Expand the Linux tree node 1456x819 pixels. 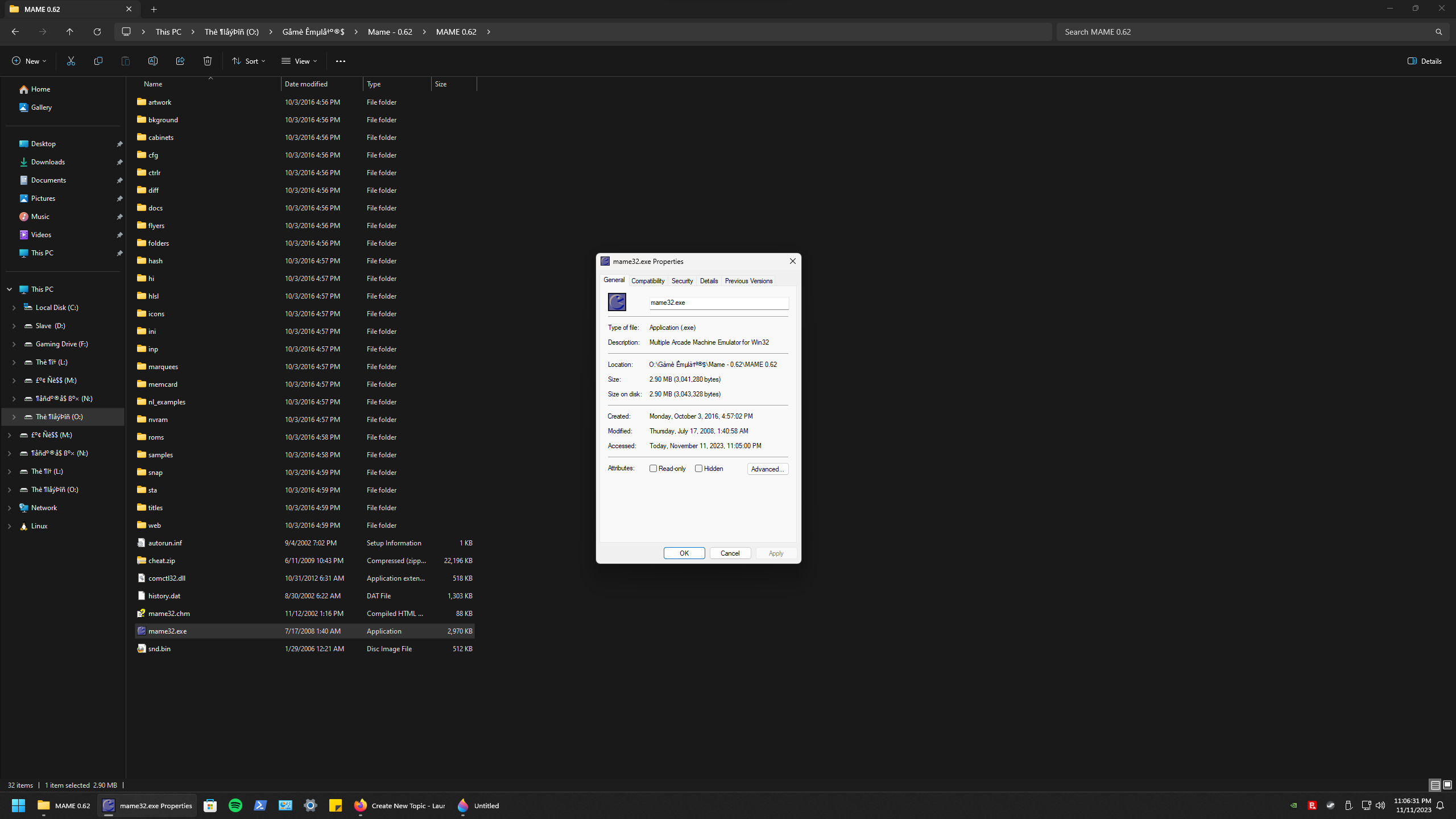pyautogui.click(x=10, y=526)
